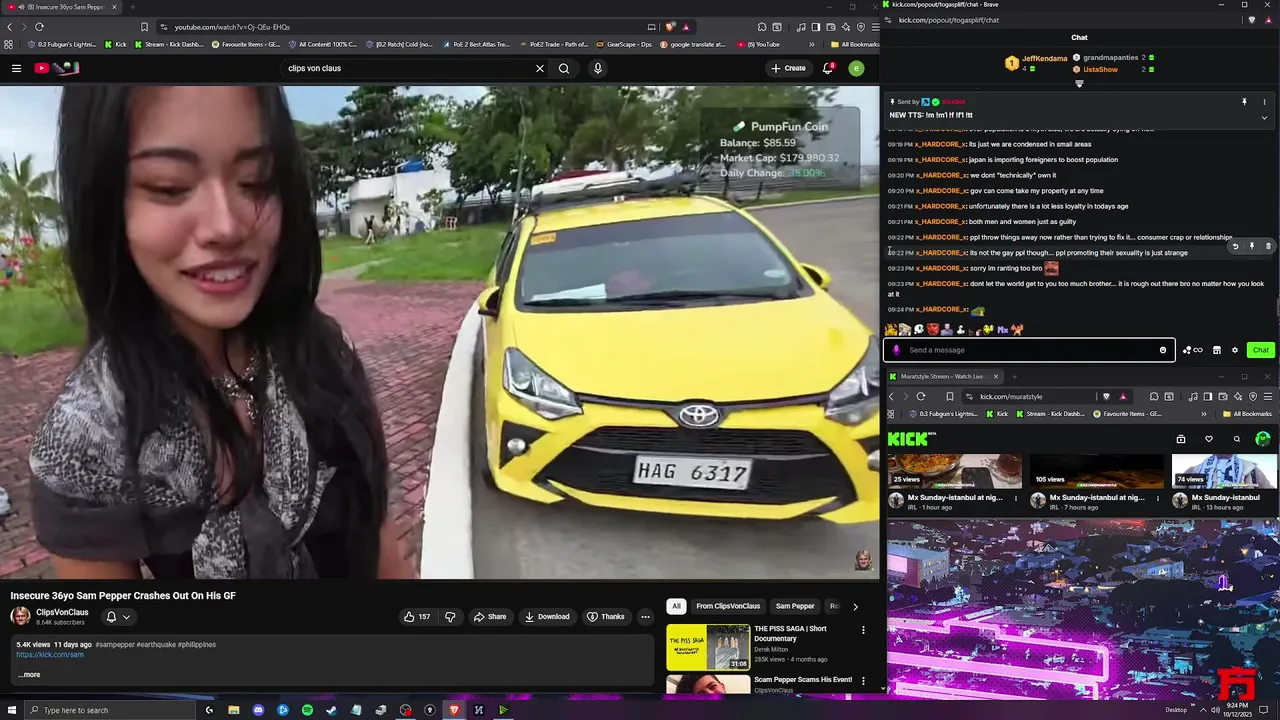Bookmark the YouTube page via address bar icon
The width and height of the screenshot is (1280, 720).
[x=145, y=27]
